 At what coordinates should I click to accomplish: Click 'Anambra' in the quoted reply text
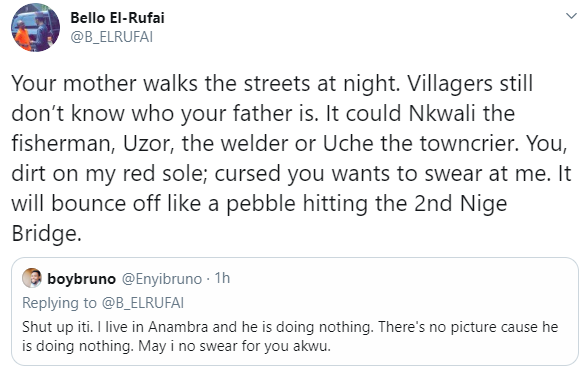point(178,327)
